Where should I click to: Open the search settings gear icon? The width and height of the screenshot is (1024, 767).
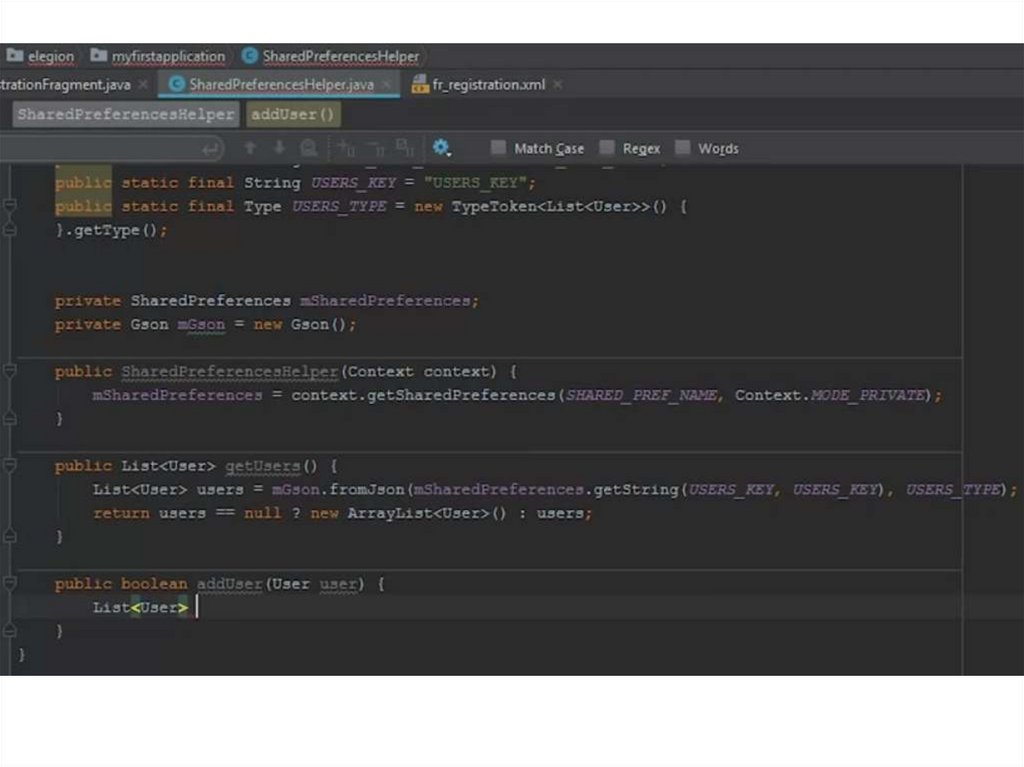[x=441, y=148]
